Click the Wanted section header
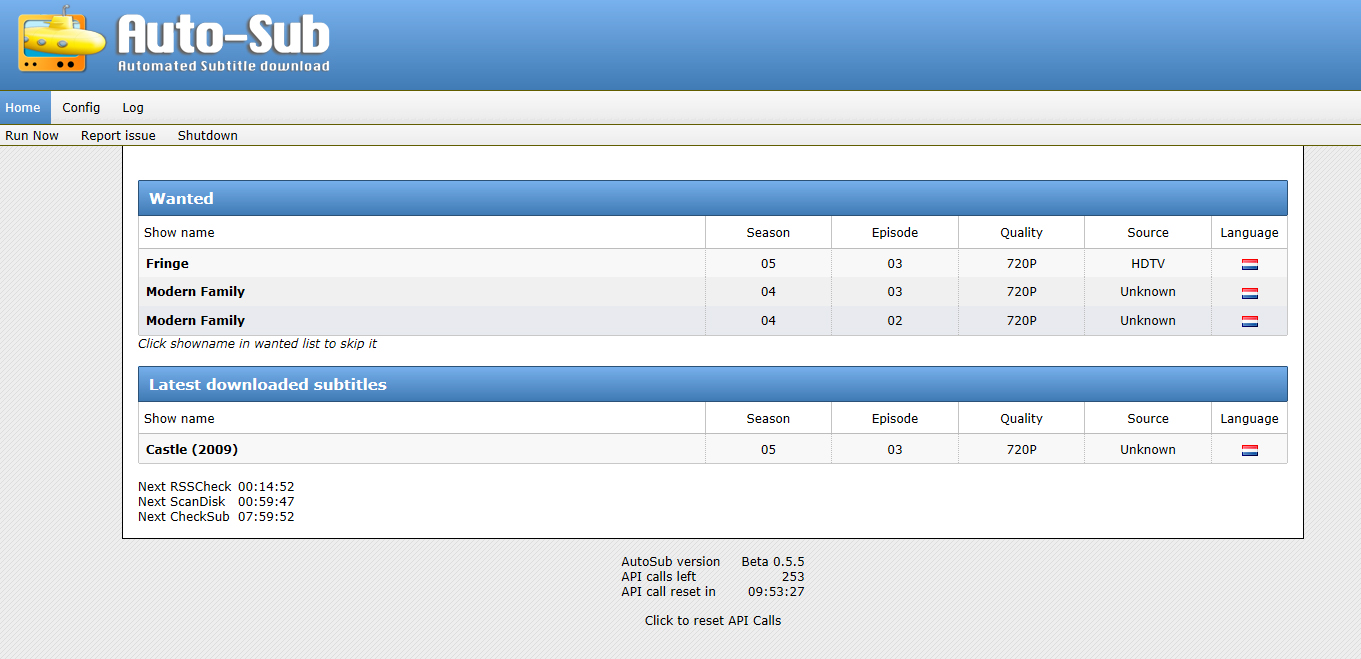 pyautogui.click(x=181, y=199)
